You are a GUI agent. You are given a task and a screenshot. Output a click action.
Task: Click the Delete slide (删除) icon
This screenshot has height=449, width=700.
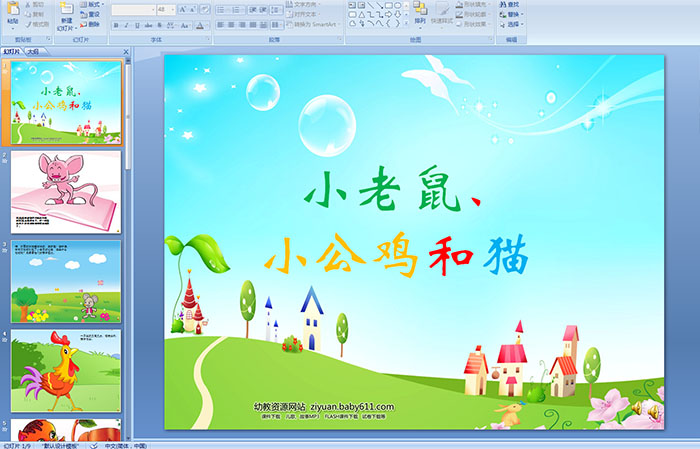92,25
